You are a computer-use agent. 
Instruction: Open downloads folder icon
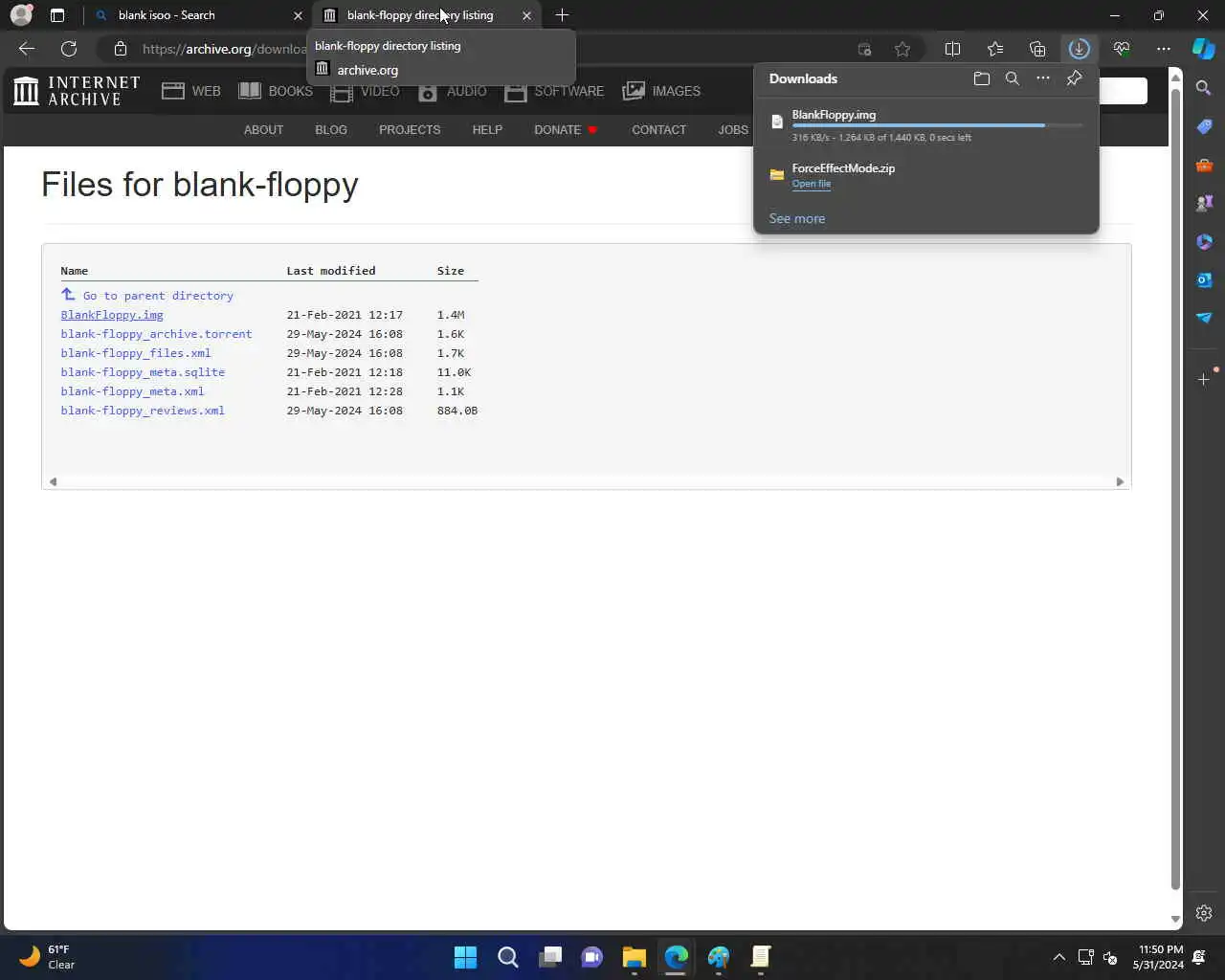(982, 78)
